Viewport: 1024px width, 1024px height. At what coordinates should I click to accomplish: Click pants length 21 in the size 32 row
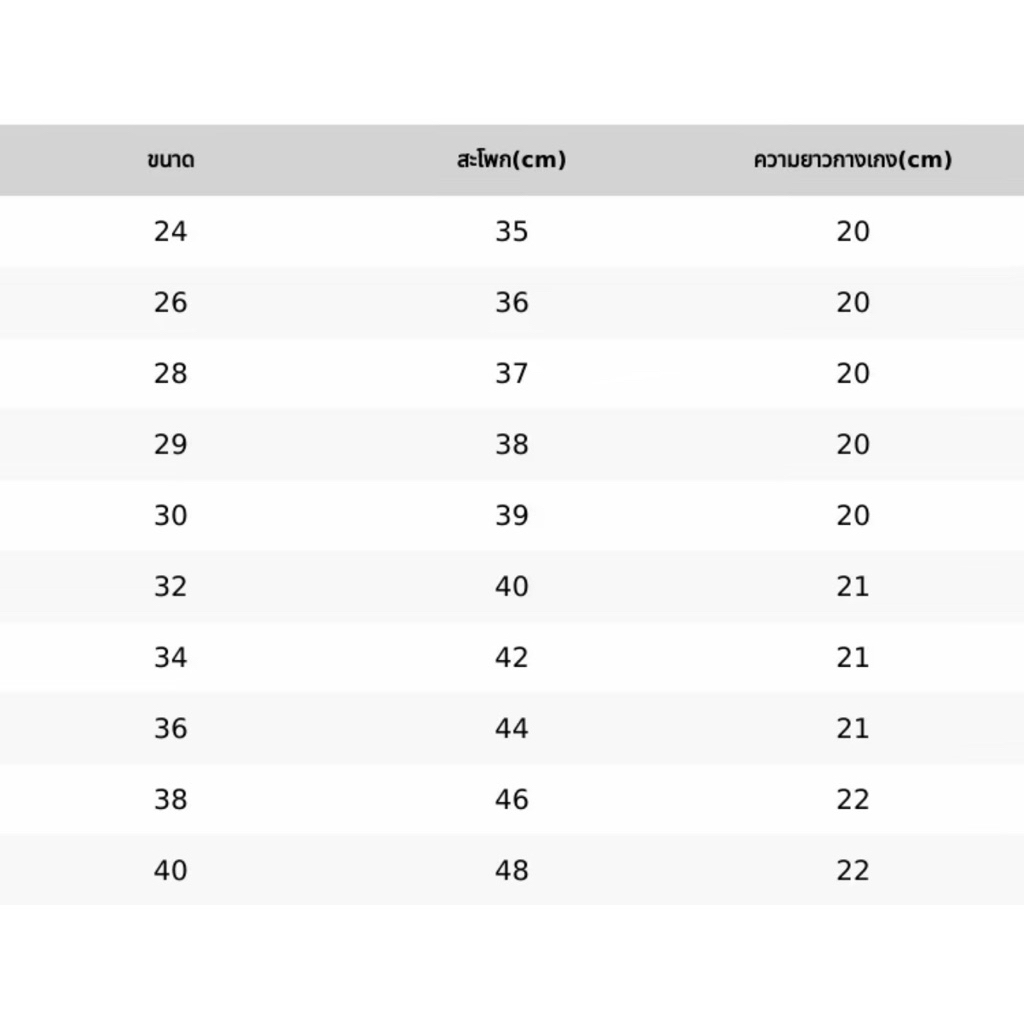[x=853, y=587]
